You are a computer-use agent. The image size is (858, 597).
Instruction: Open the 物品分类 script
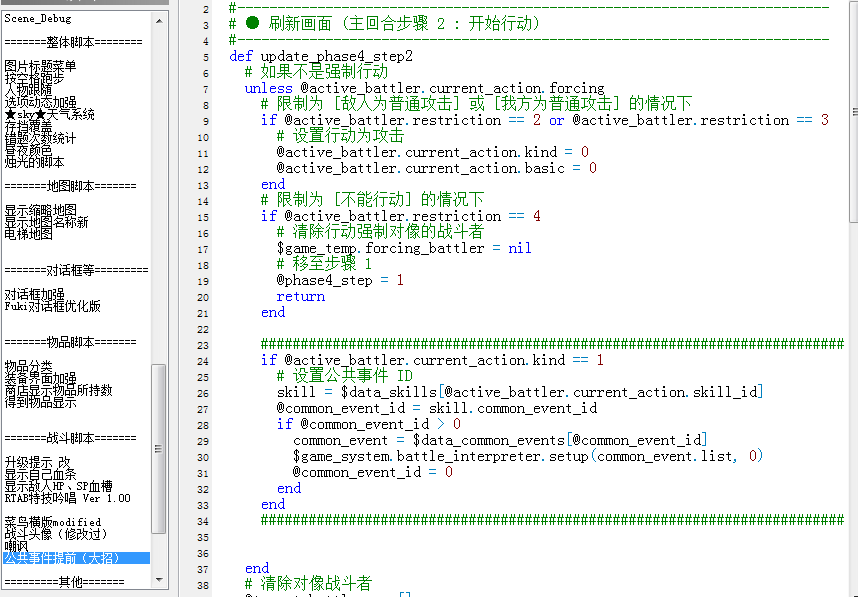(28, 366)
